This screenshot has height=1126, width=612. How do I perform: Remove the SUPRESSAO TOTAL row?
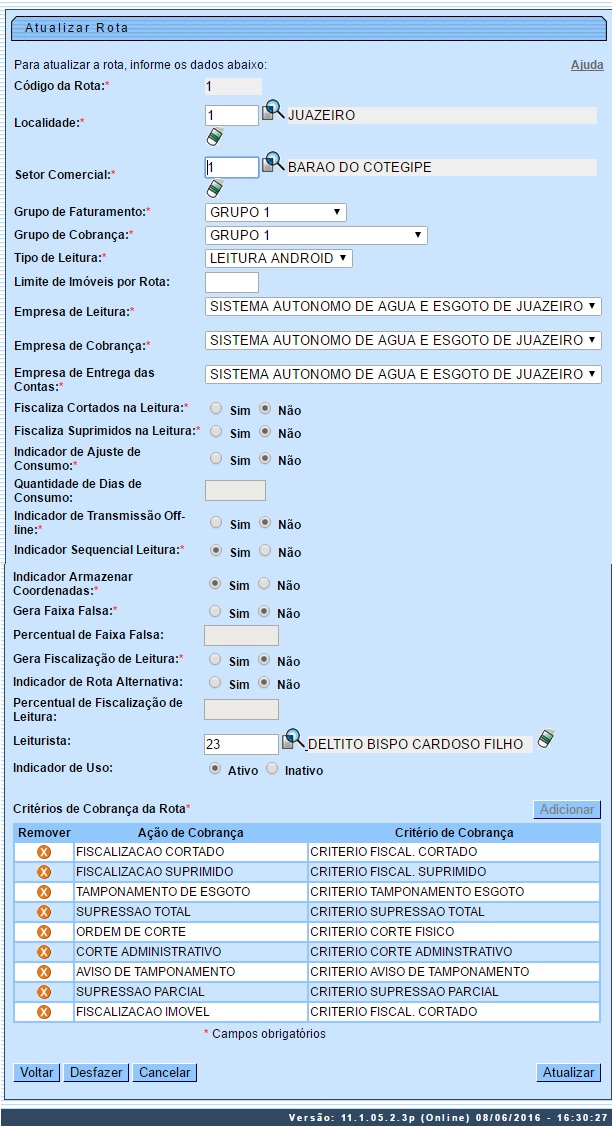44,912
